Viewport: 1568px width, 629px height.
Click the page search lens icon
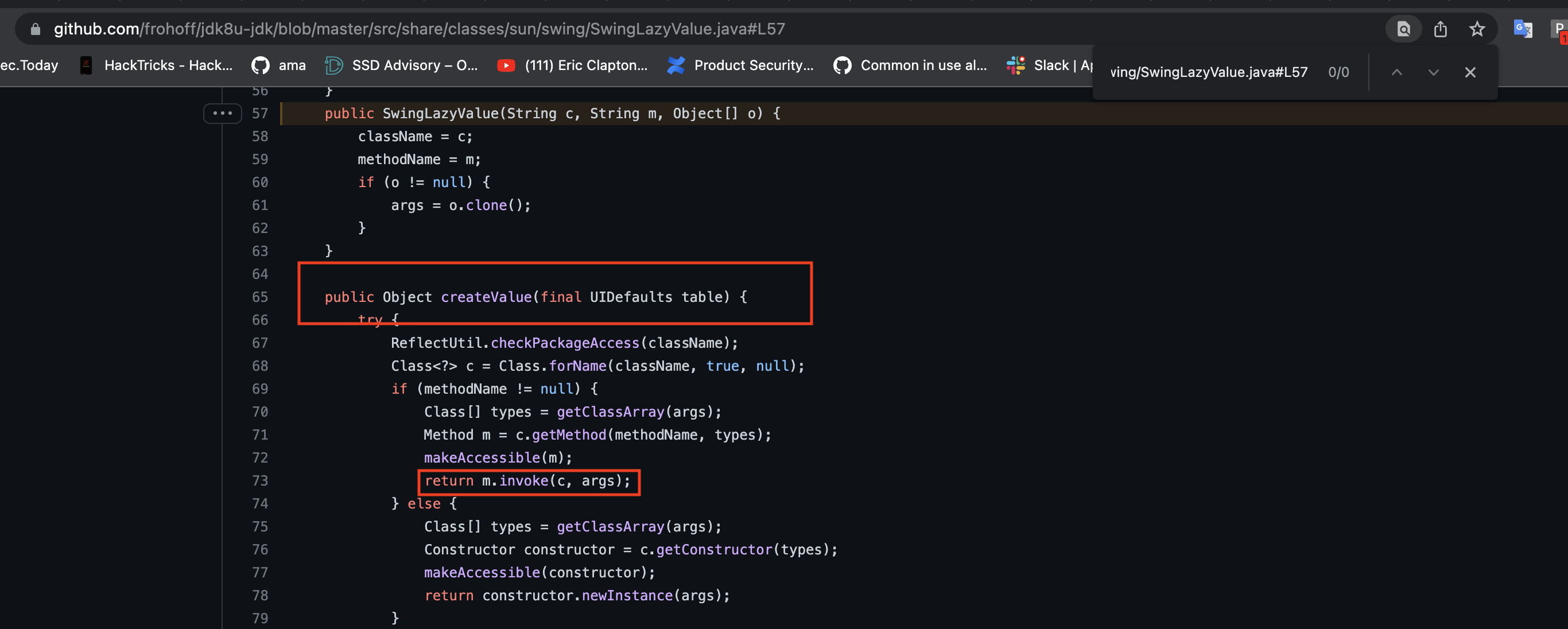click(x=1404, y=29)
